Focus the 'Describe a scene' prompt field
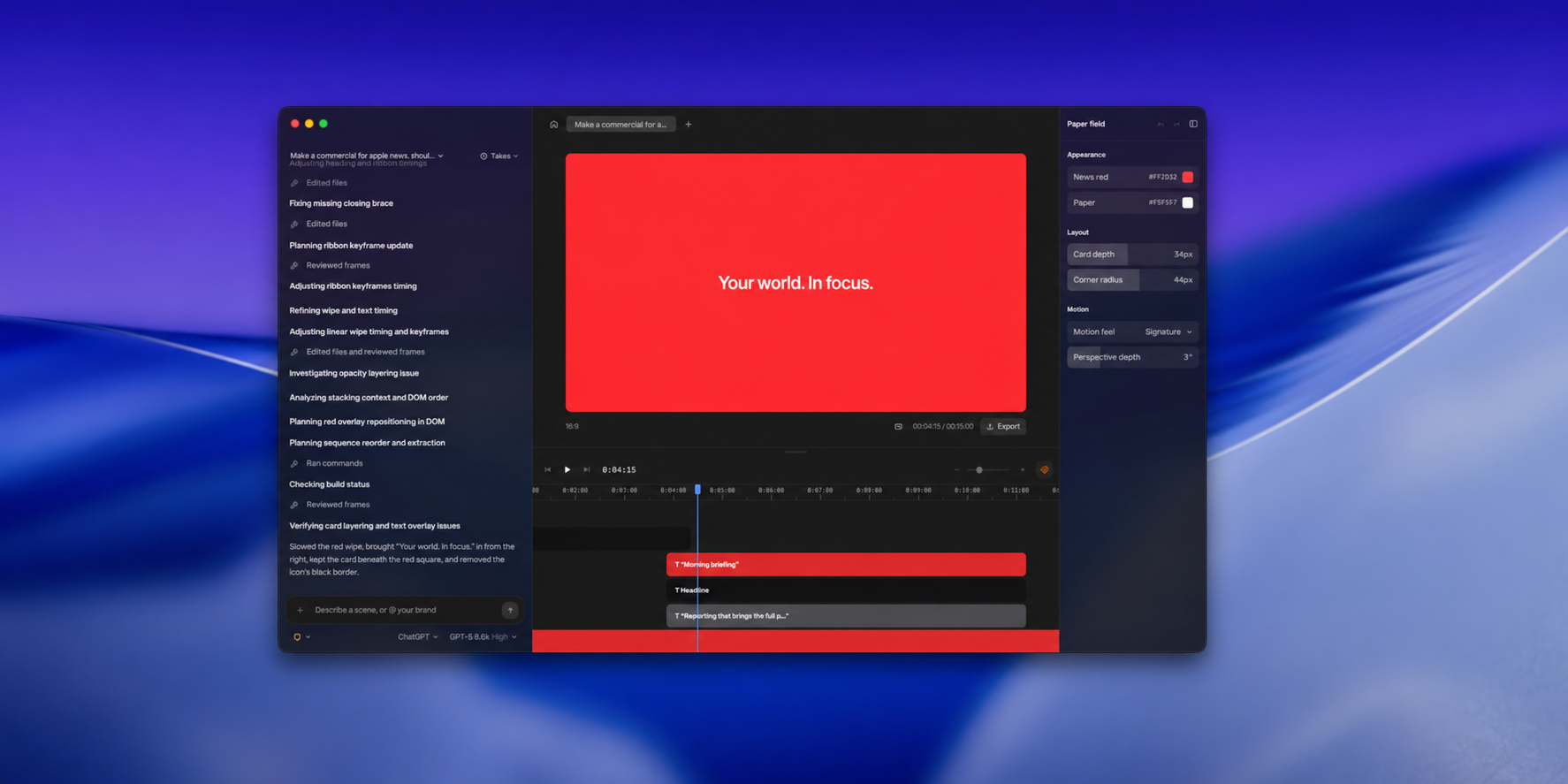This screenshot has height=784, width=1568. pos(405,610)
